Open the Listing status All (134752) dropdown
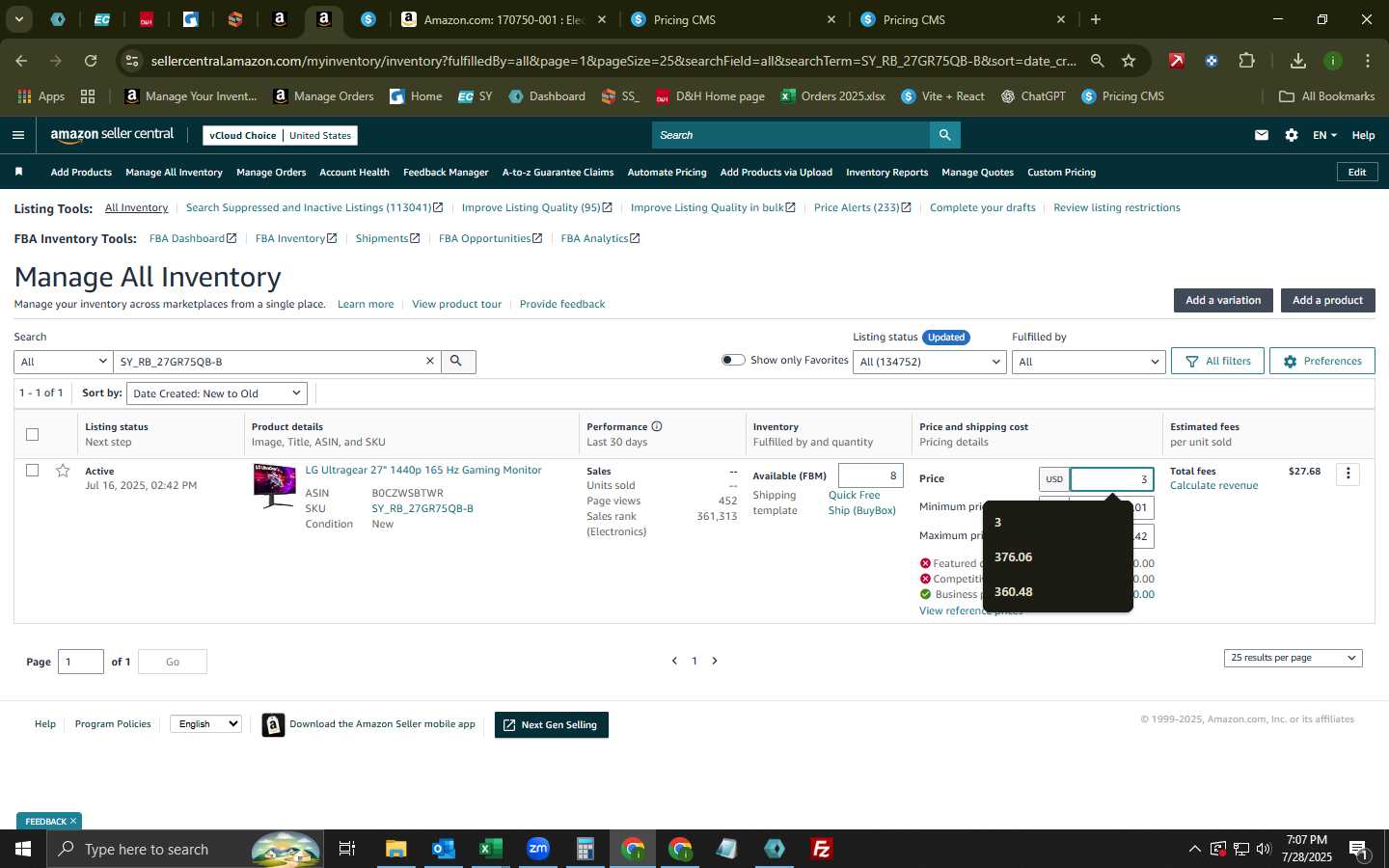This screenshot has height=868, width=1389. click(930, 362)
